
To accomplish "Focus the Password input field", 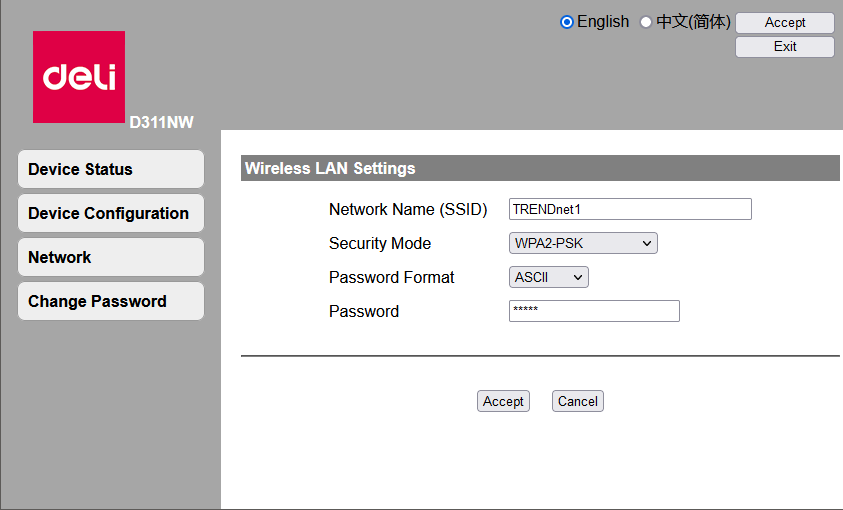I will point(594,311).
